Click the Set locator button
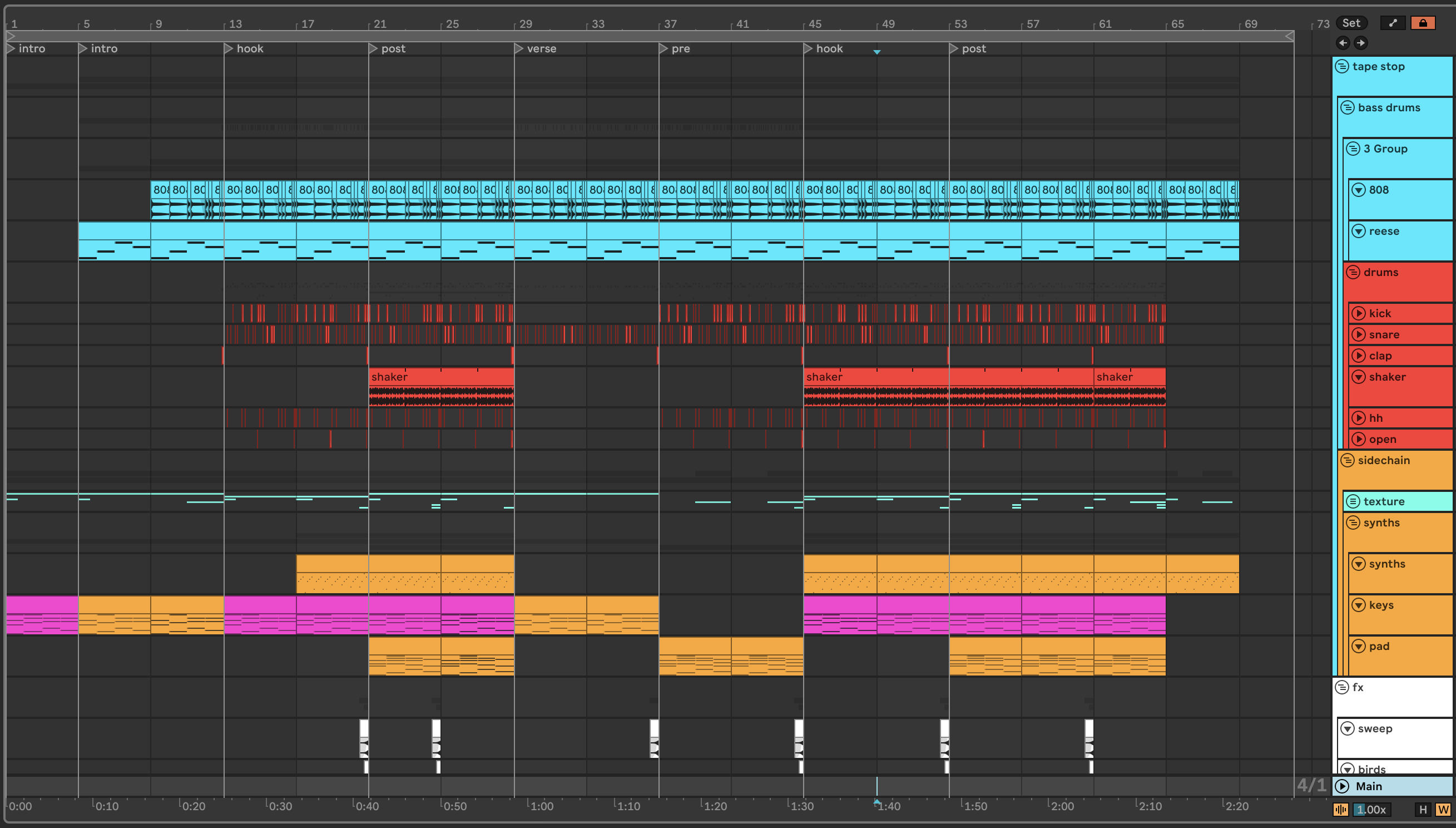The width and height of the screenshot is (1456, 828). [1351, 23]
